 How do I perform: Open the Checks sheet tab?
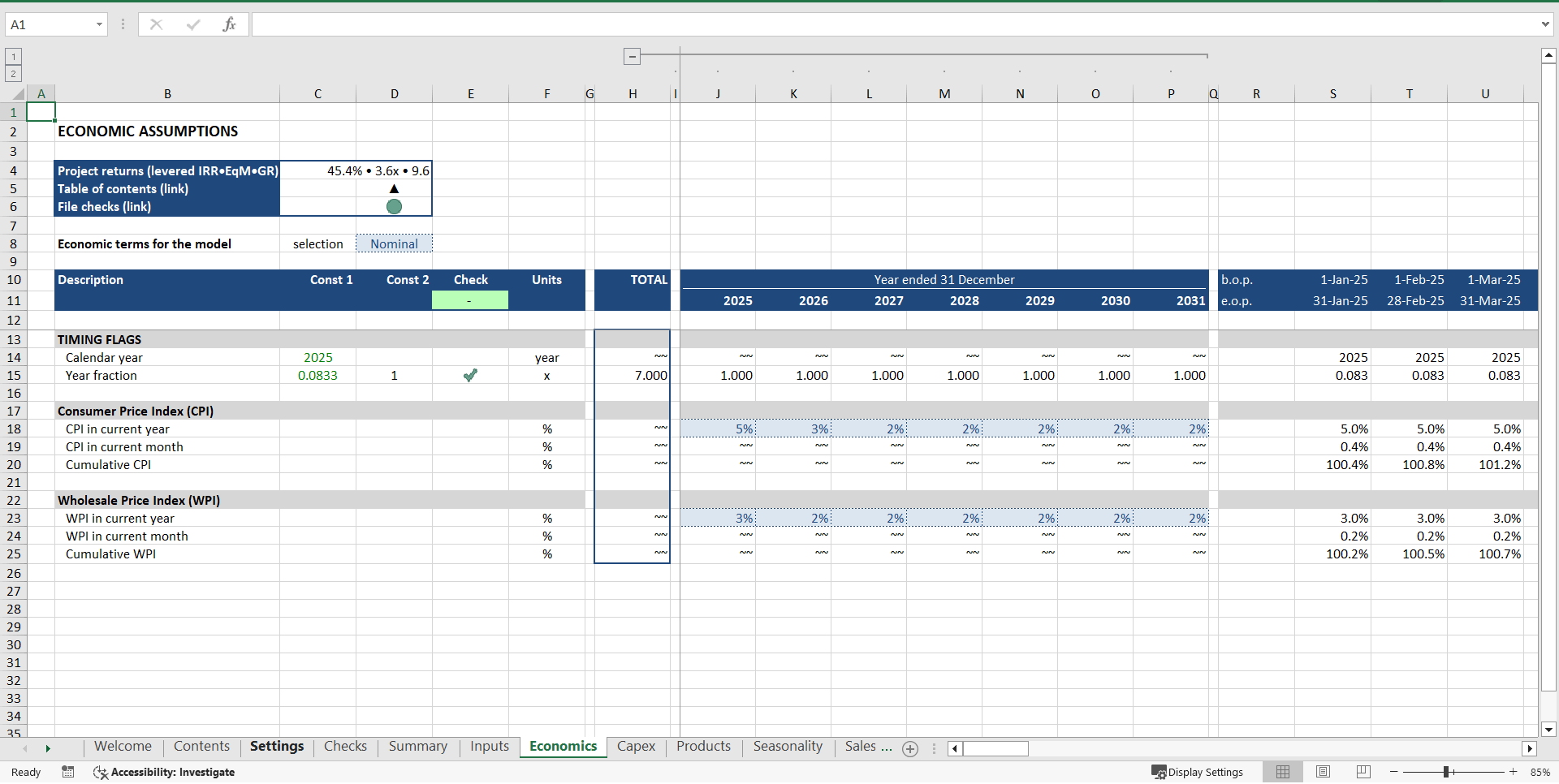click(x=345, y=747)
